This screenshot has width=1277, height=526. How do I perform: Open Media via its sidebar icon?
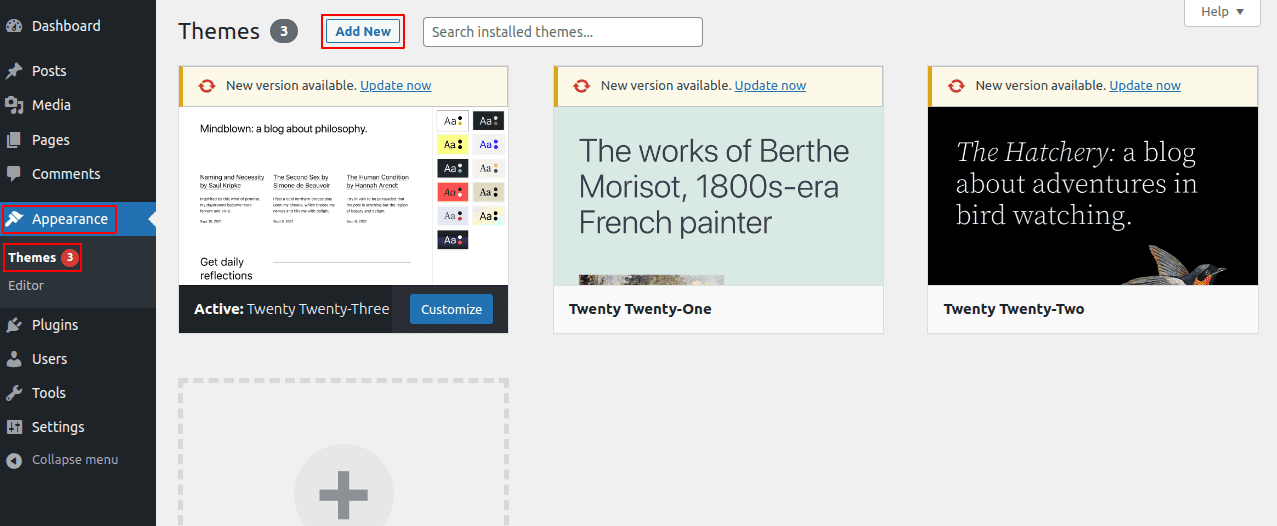click(14, 105)
